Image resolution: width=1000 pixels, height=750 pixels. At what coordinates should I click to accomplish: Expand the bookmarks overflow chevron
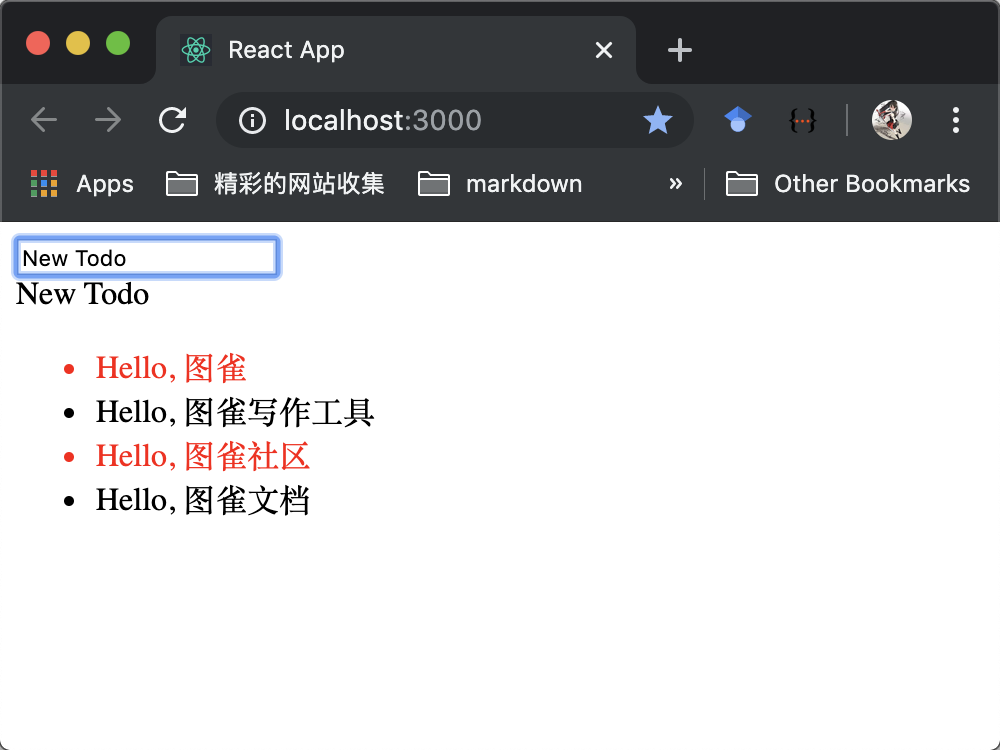676,183
